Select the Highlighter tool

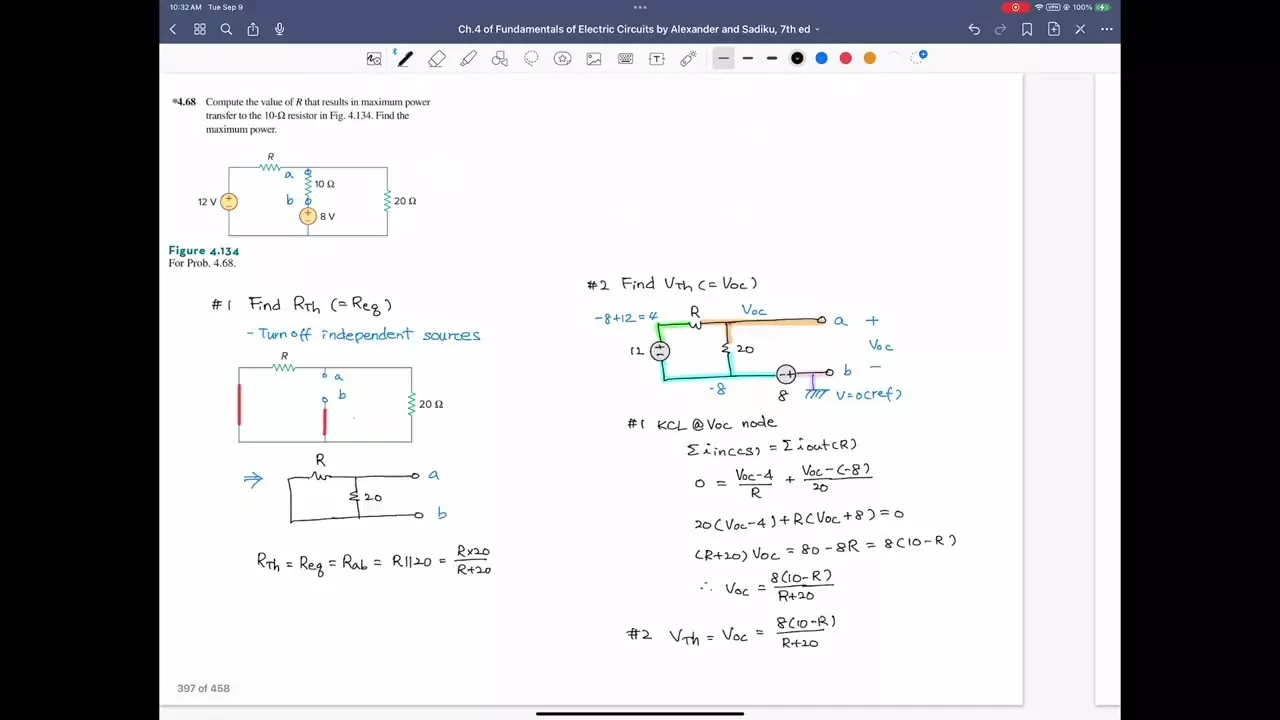tap(468, 59)
